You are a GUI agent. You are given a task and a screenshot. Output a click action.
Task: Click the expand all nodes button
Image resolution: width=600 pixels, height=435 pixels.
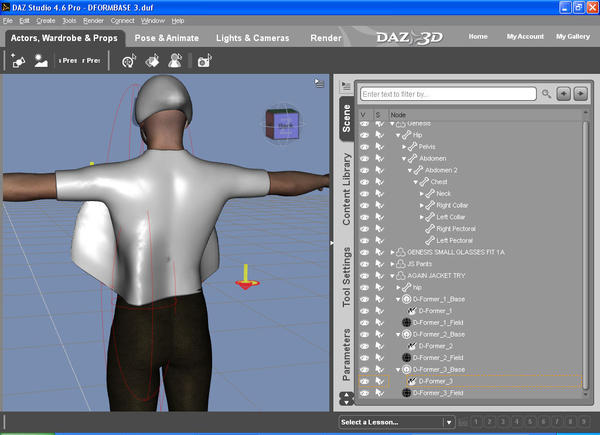(x=563, y=94)
